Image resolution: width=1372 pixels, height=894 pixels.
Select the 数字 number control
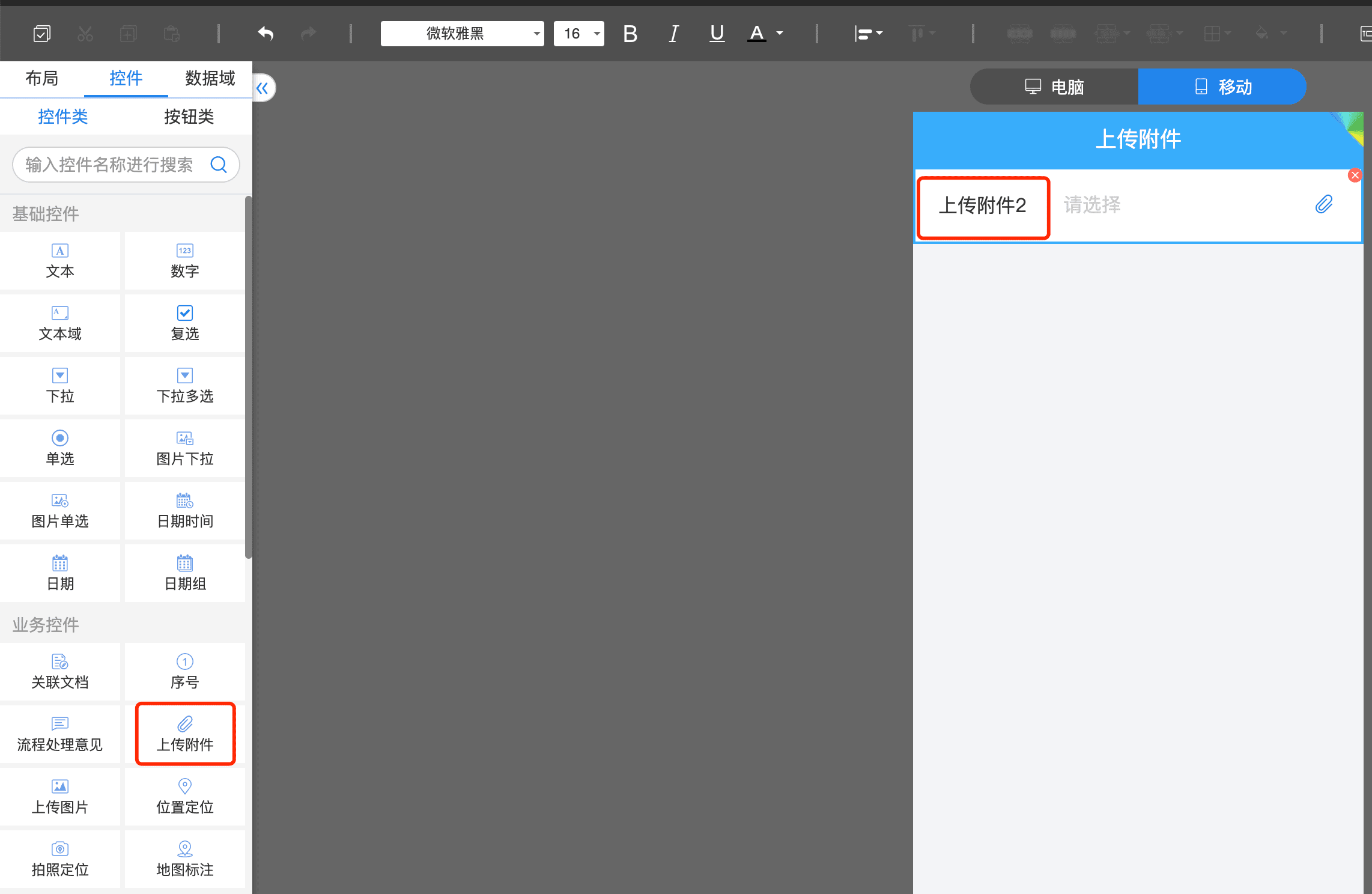tap(185, 261)
